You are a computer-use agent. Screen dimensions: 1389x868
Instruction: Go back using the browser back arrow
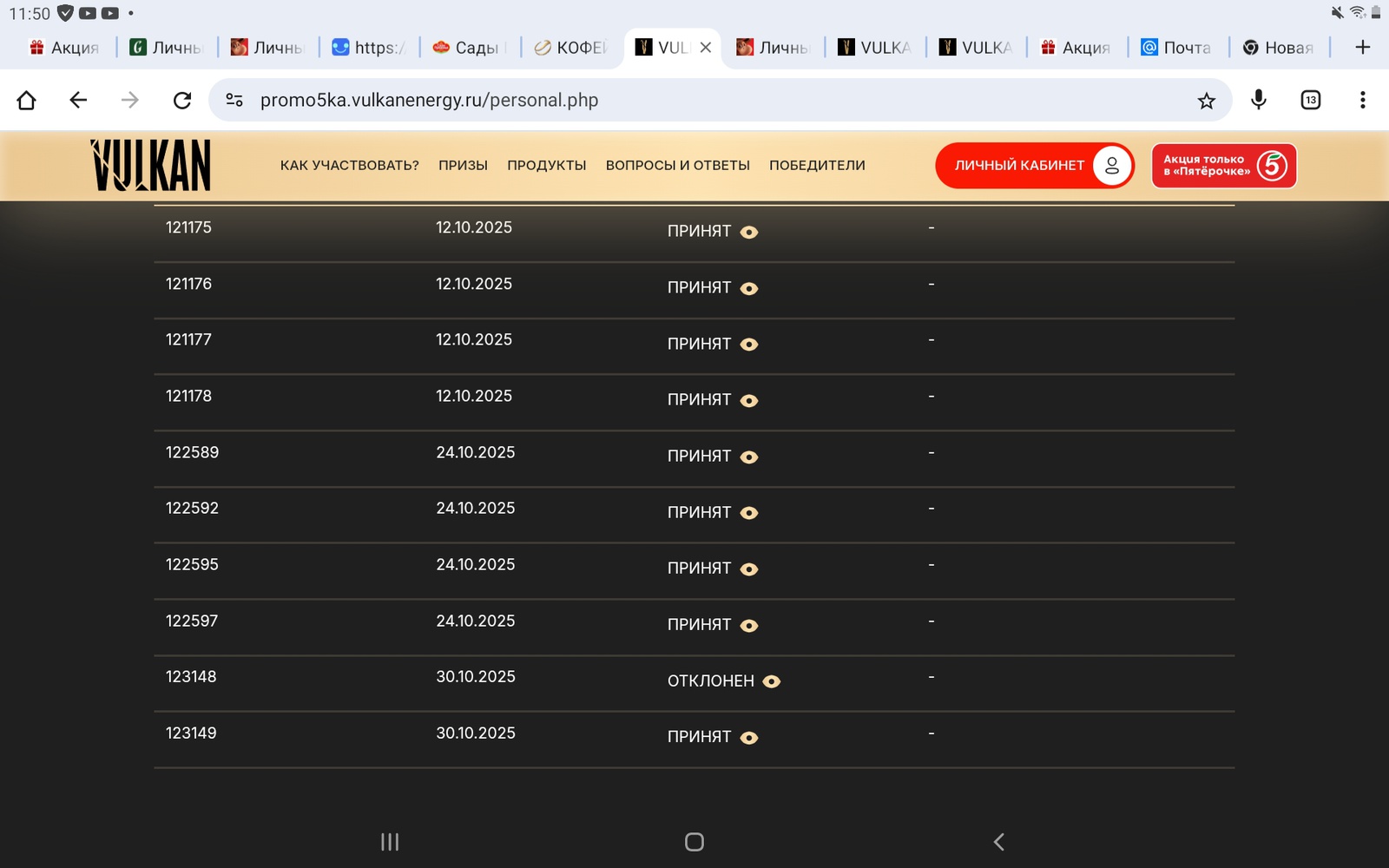pos(78,100)
